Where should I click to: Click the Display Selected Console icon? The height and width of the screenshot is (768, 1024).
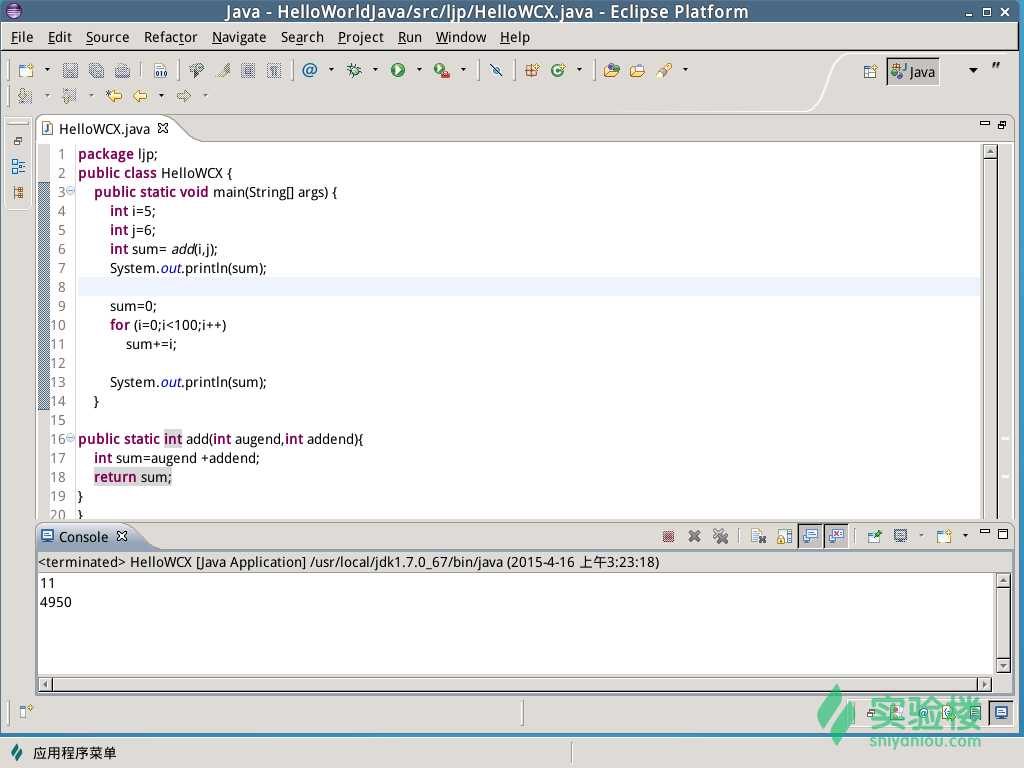tap(901, 537)
